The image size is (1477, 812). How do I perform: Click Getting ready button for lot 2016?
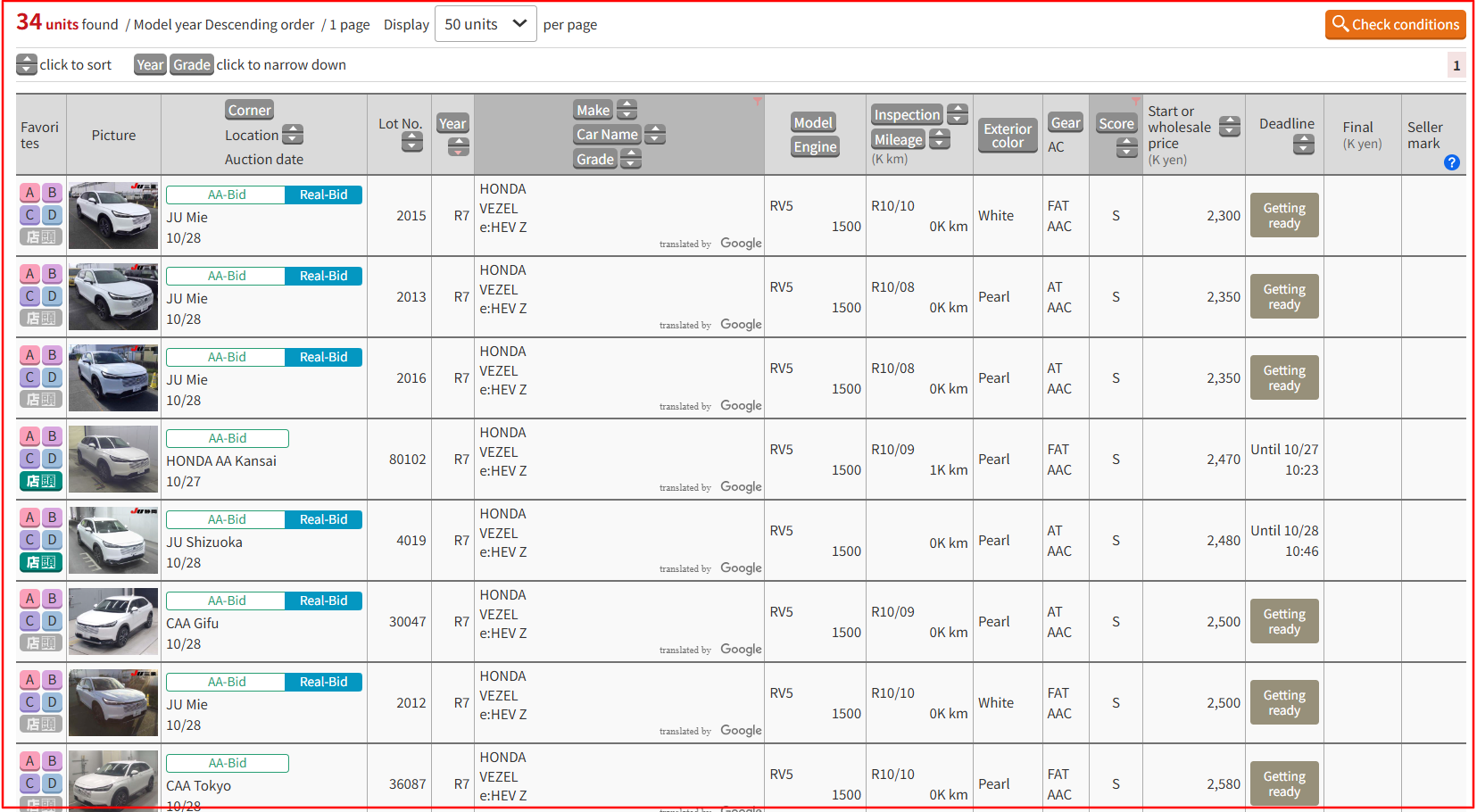(1284, 377)
